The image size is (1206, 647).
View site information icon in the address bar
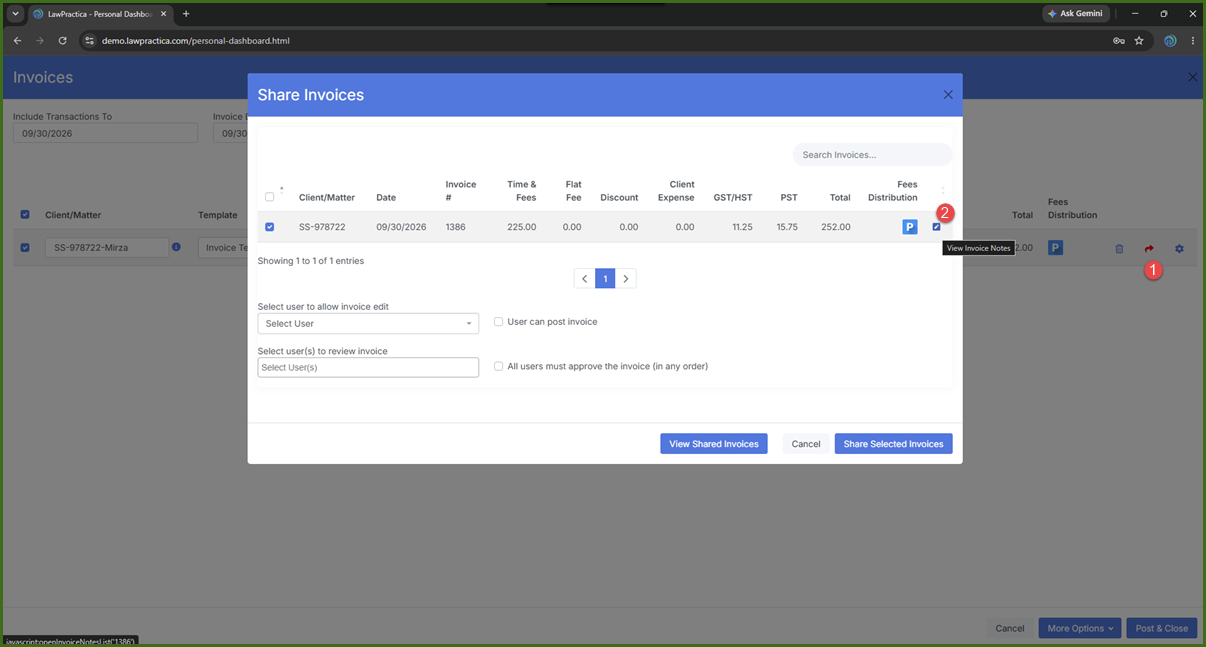(88, 41)
